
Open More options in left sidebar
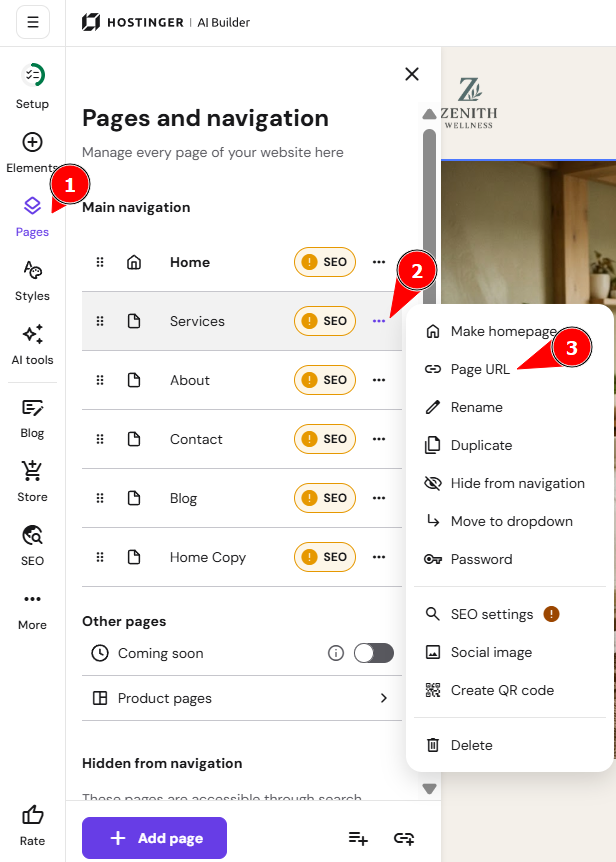(x=32, y=611)
